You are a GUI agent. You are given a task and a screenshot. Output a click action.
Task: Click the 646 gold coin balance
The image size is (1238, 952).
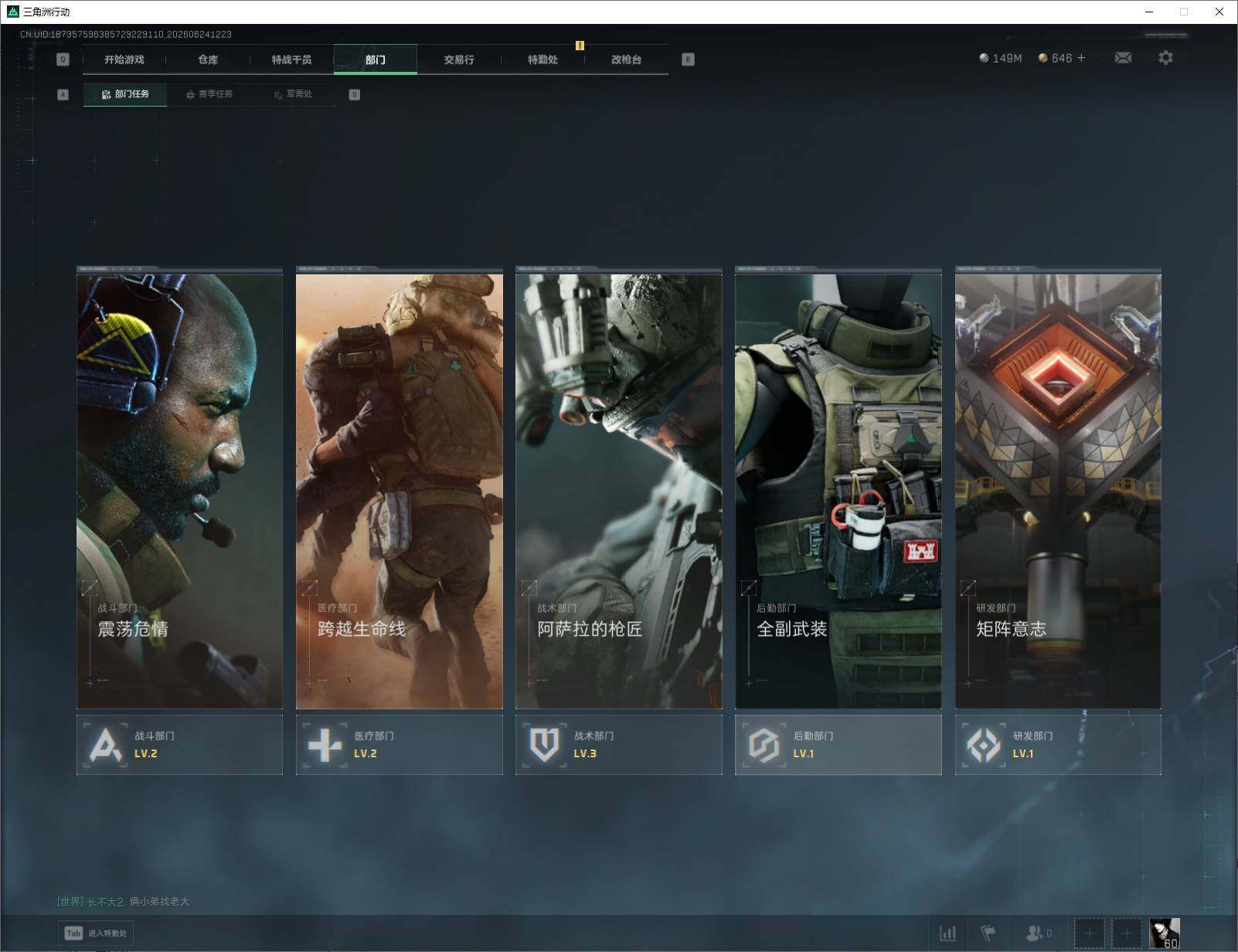[x=1055, y=58]
